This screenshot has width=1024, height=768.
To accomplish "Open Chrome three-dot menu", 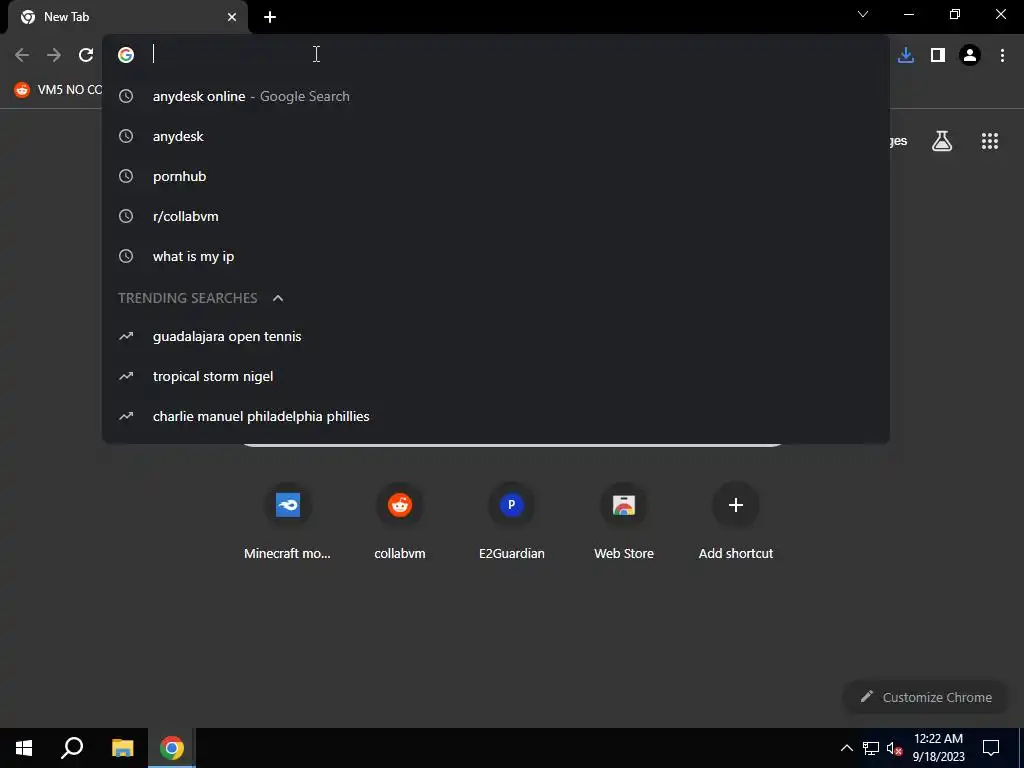I will click(1002, 55).
